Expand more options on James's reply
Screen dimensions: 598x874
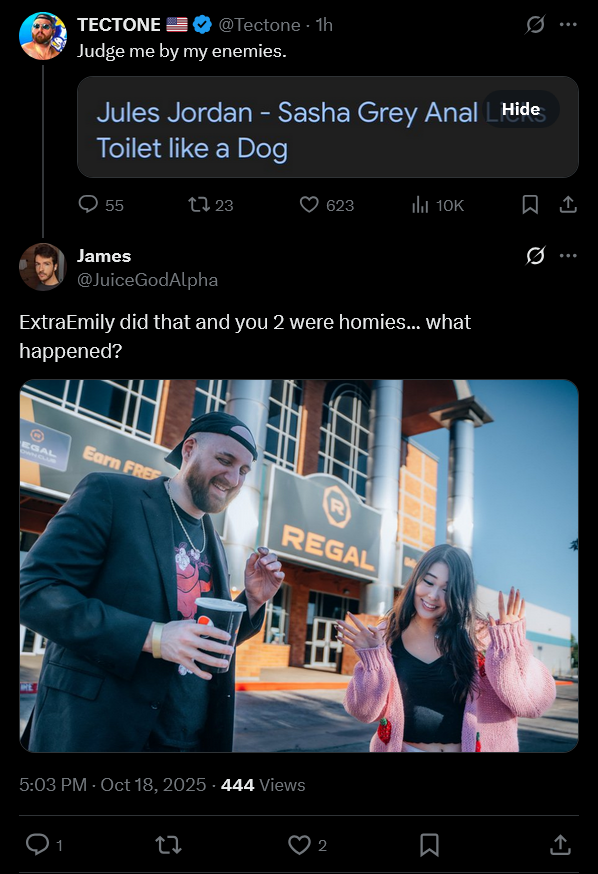tap(568, 256)
